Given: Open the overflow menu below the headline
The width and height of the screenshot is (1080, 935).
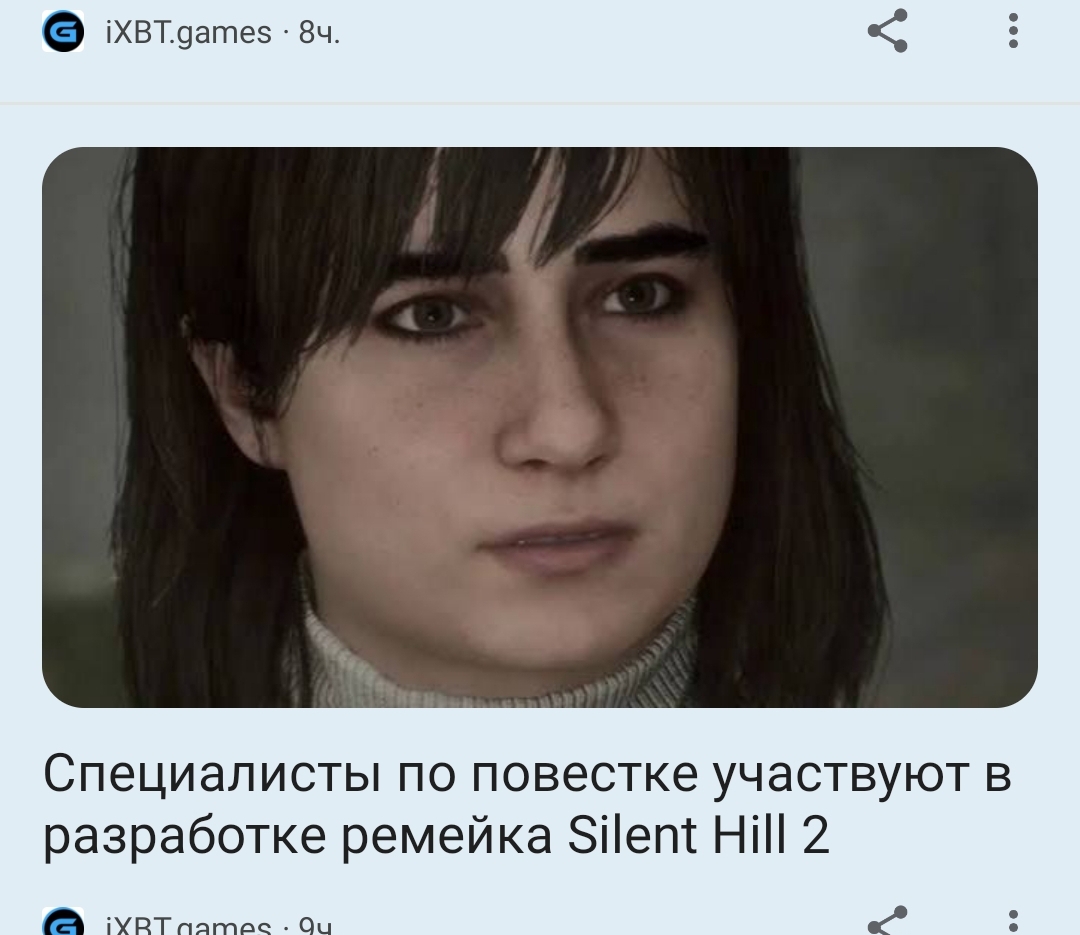Looking at the screenshot, I should (1012, 921).
